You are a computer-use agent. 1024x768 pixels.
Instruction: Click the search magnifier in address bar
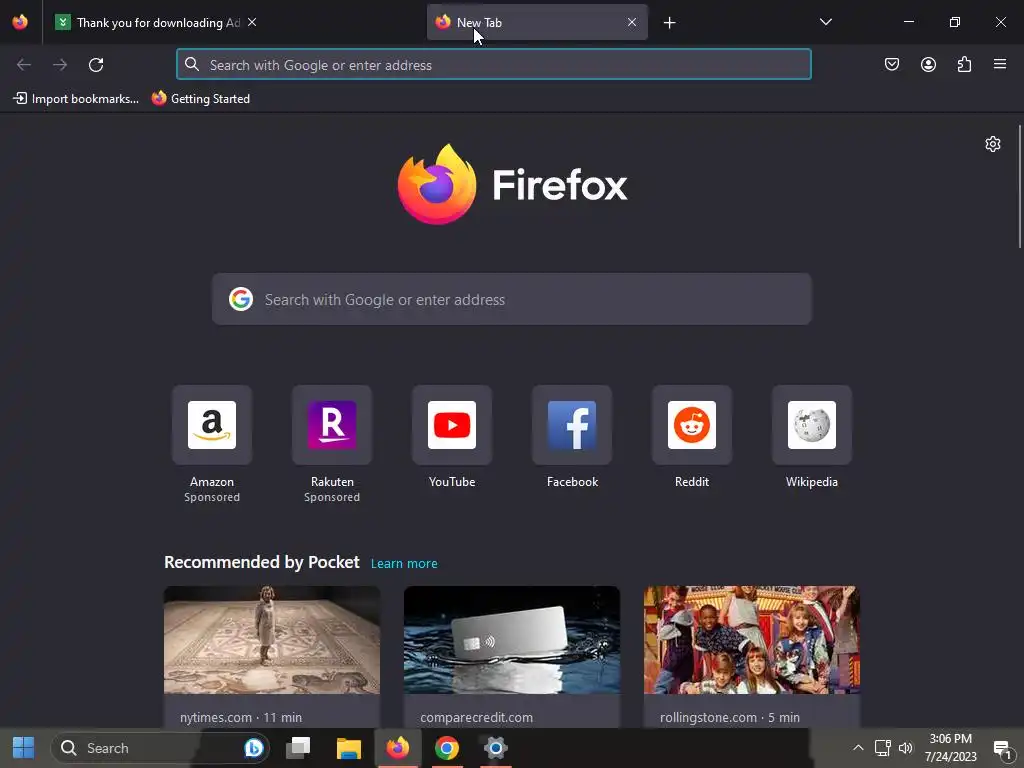click(x=191, y=64)
